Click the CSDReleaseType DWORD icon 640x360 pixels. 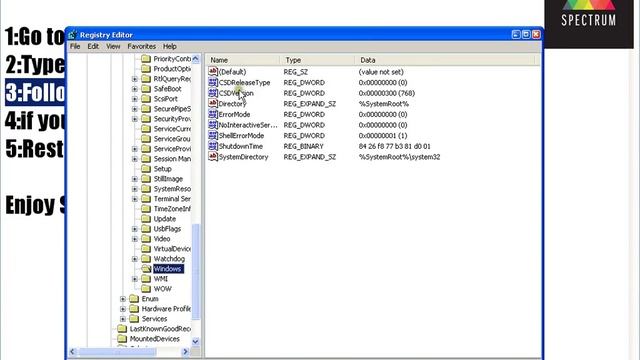point(213,82)
